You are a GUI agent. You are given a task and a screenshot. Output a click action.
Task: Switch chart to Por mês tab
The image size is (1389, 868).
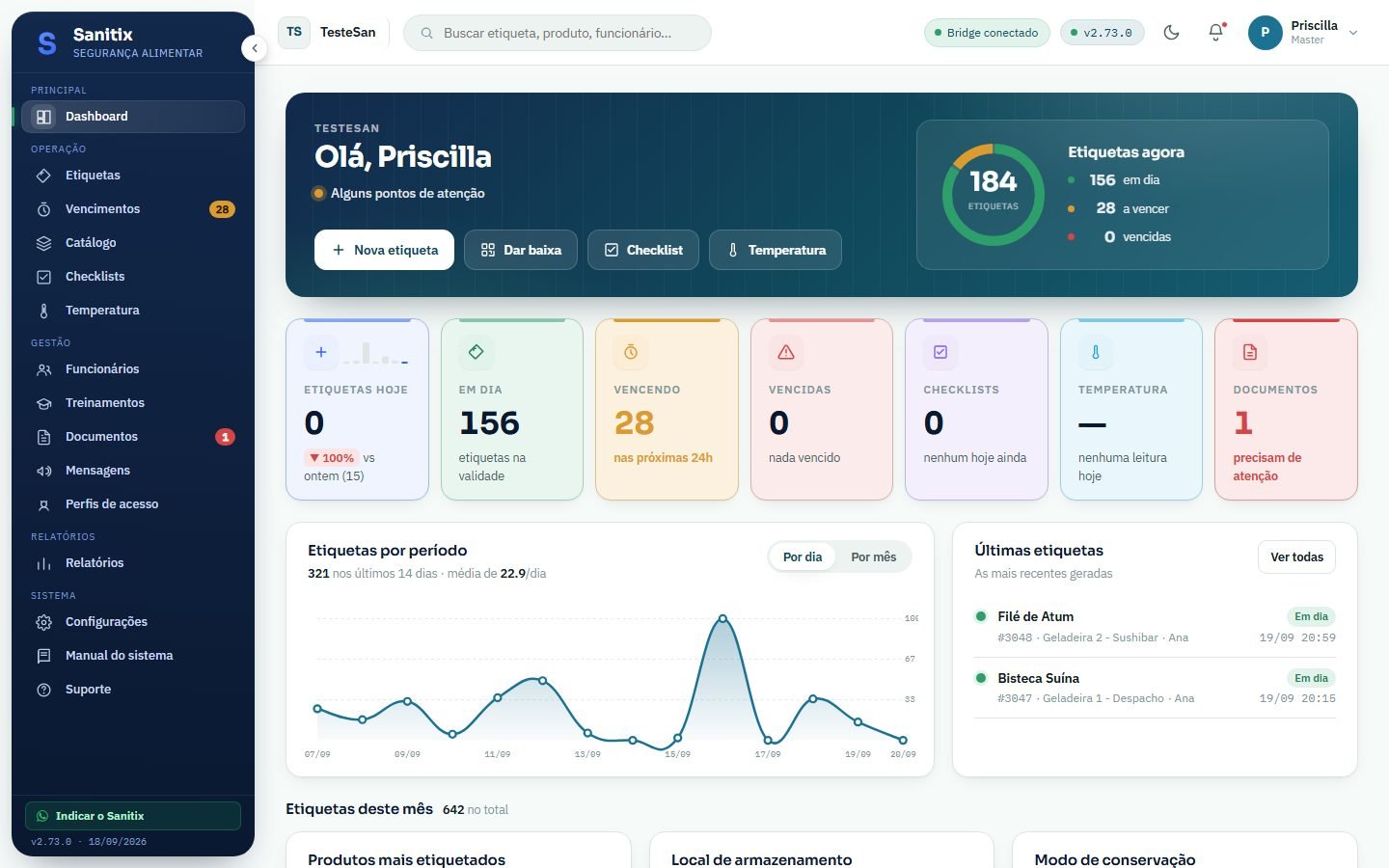[874, 557]
